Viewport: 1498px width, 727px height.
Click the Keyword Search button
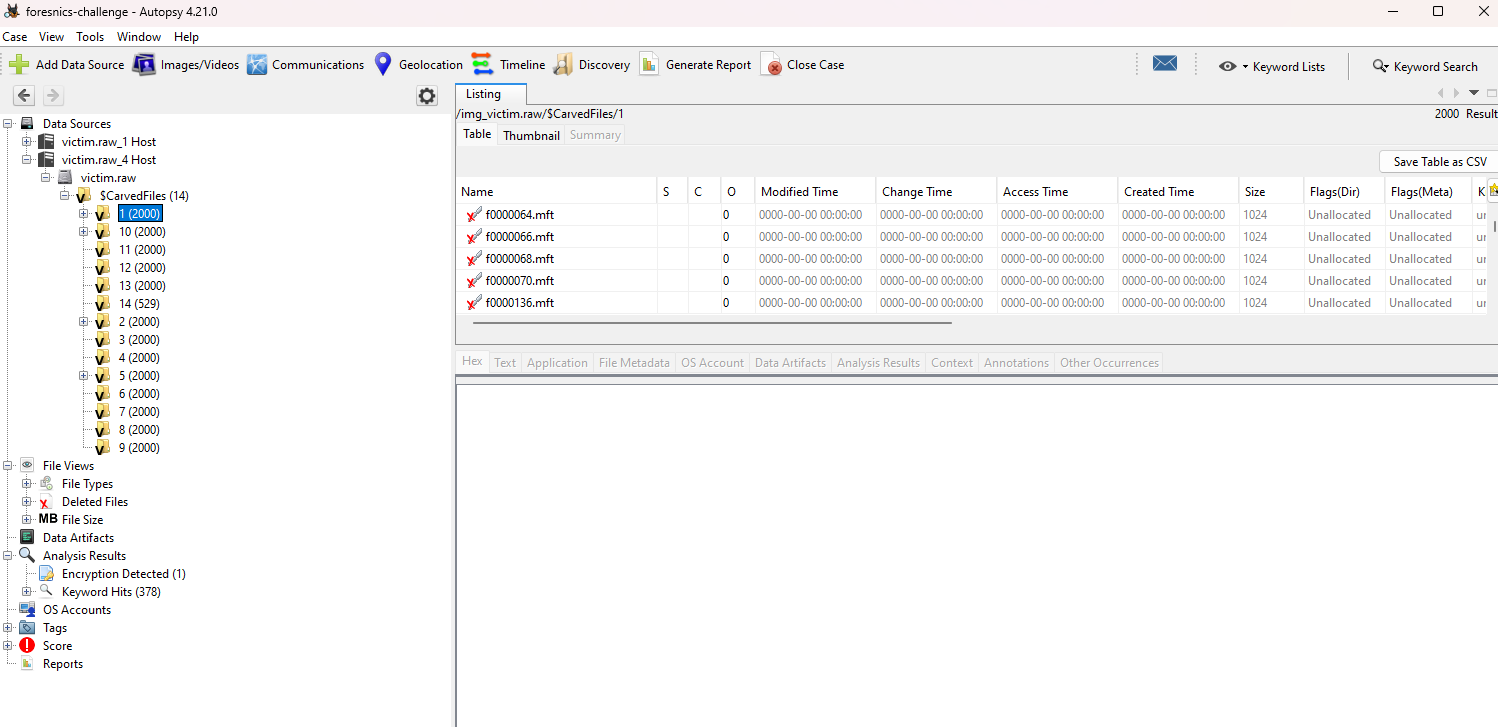(1425, 67)
